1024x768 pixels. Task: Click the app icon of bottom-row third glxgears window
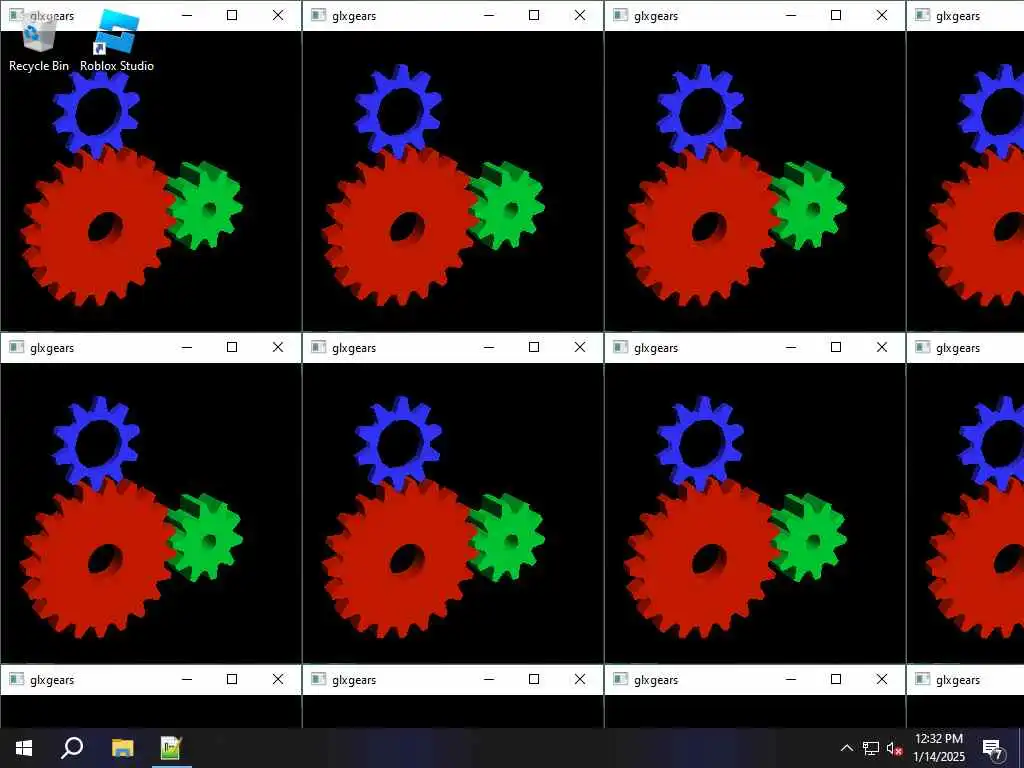[620, 679]
